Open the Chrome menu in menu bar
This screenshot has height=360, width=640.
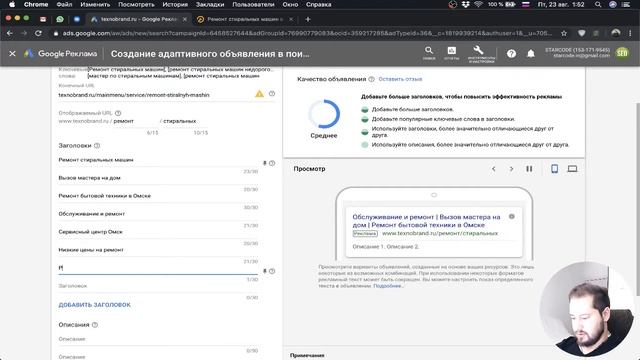(36, 4)
